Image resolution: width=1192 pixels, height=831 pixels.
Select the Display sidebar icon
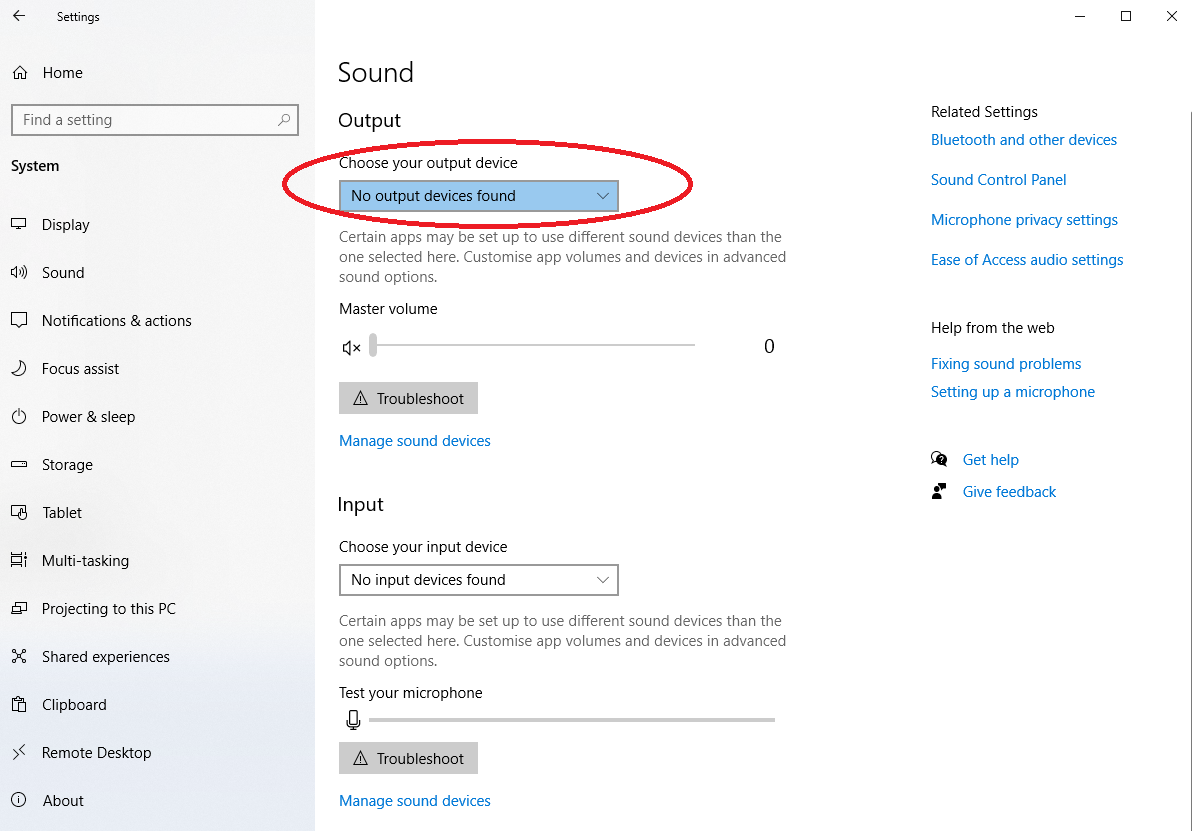(18, 224)
